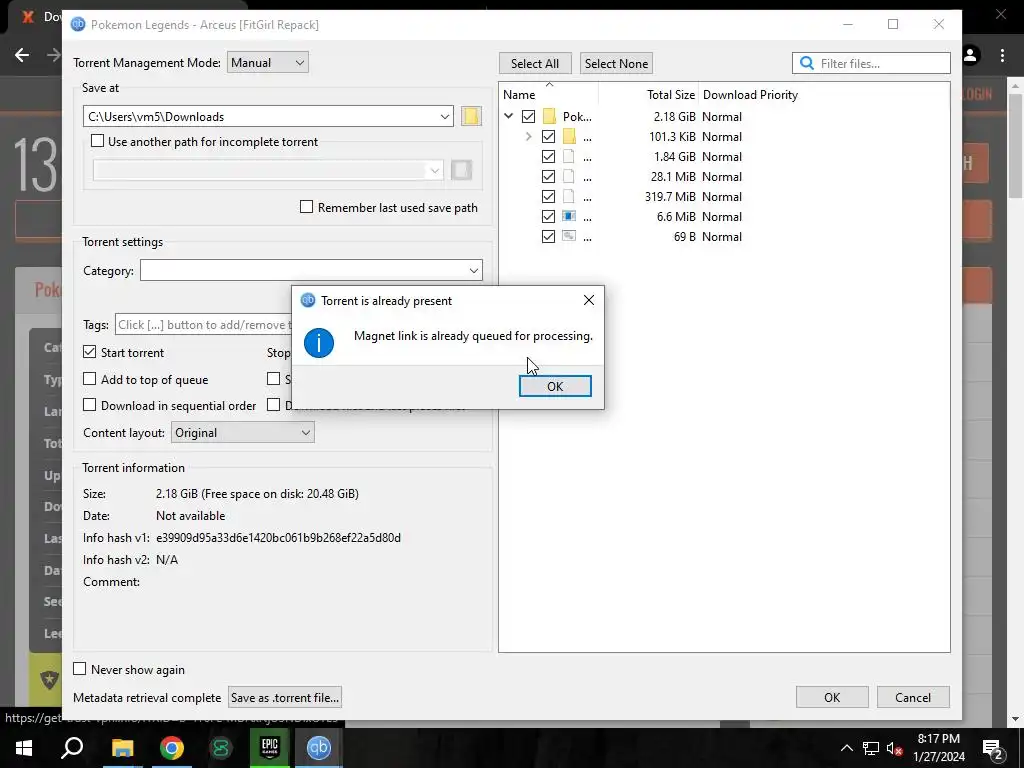1024x768 pixels.
Task: Open the Torrent Management Mode dropdown
Action: pos(268,63)
